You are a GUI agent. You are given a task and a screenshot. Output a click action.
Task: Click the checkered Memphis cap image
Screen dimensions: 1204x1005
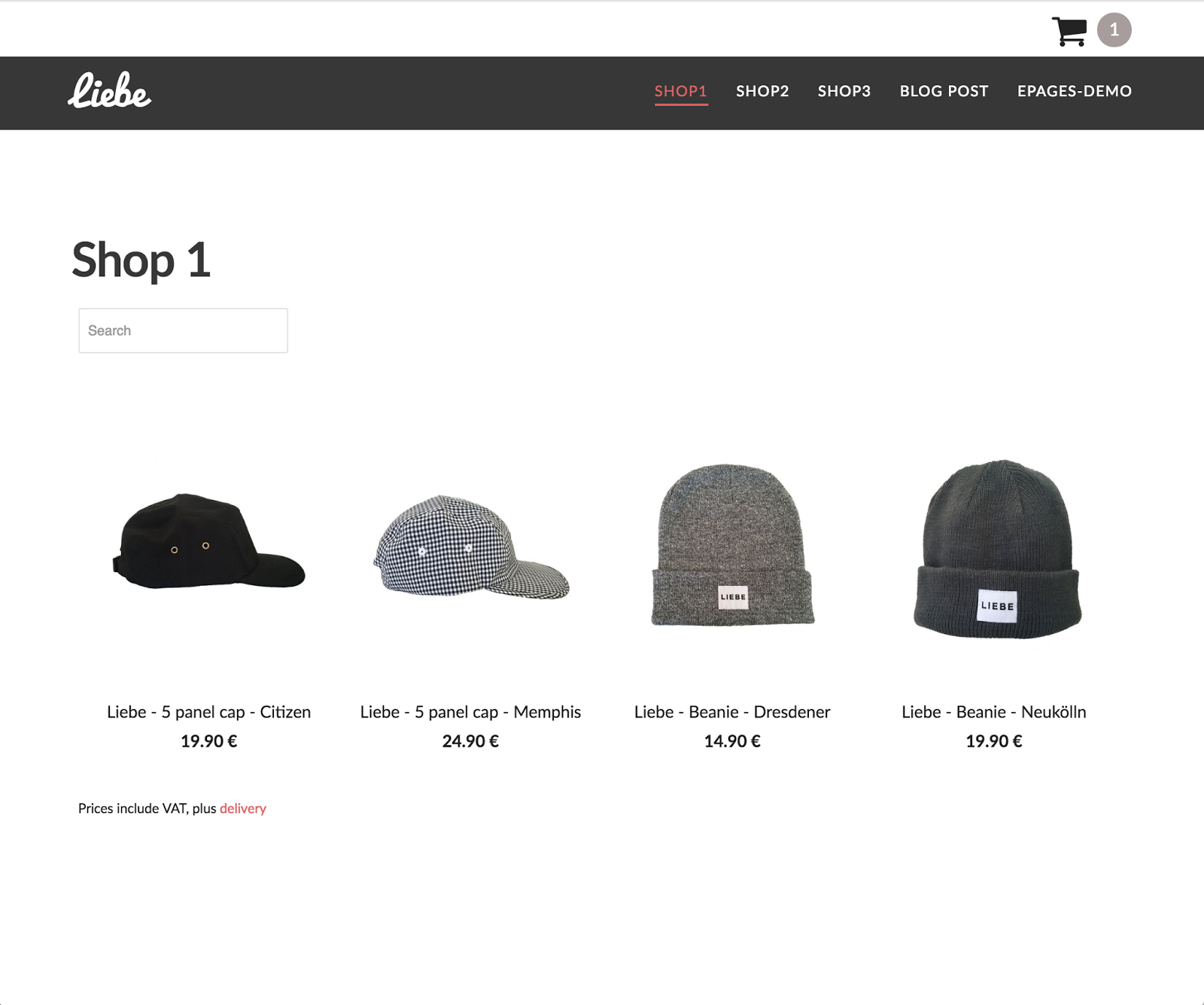point(471,547)
